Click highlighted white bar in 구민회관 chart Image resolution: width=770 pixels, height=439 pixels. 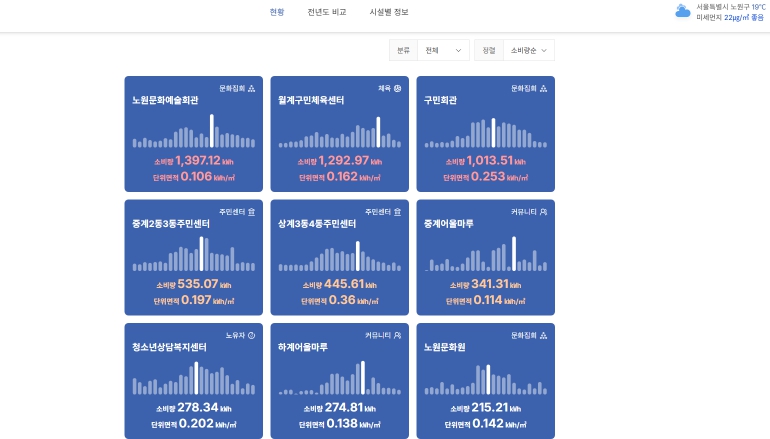click(x=493, y=133)
